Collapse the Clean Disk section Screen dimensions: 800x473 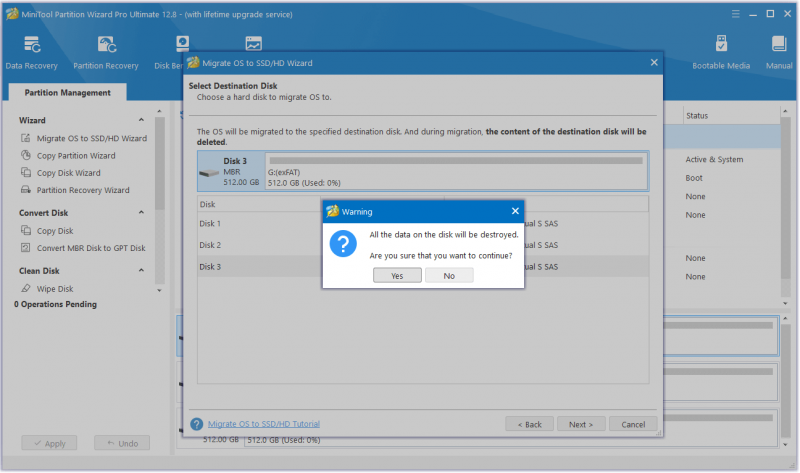point(141,270)
